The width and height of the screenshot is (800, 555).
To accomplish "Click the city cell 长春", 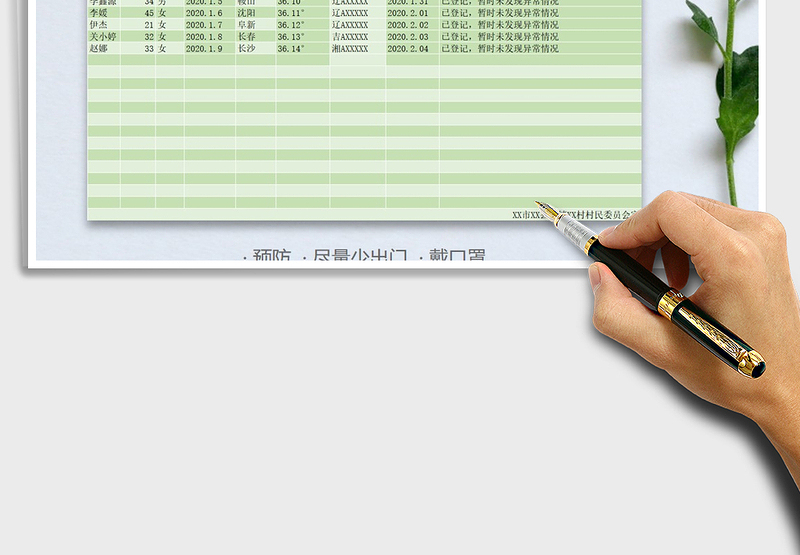I will point(246,37).
